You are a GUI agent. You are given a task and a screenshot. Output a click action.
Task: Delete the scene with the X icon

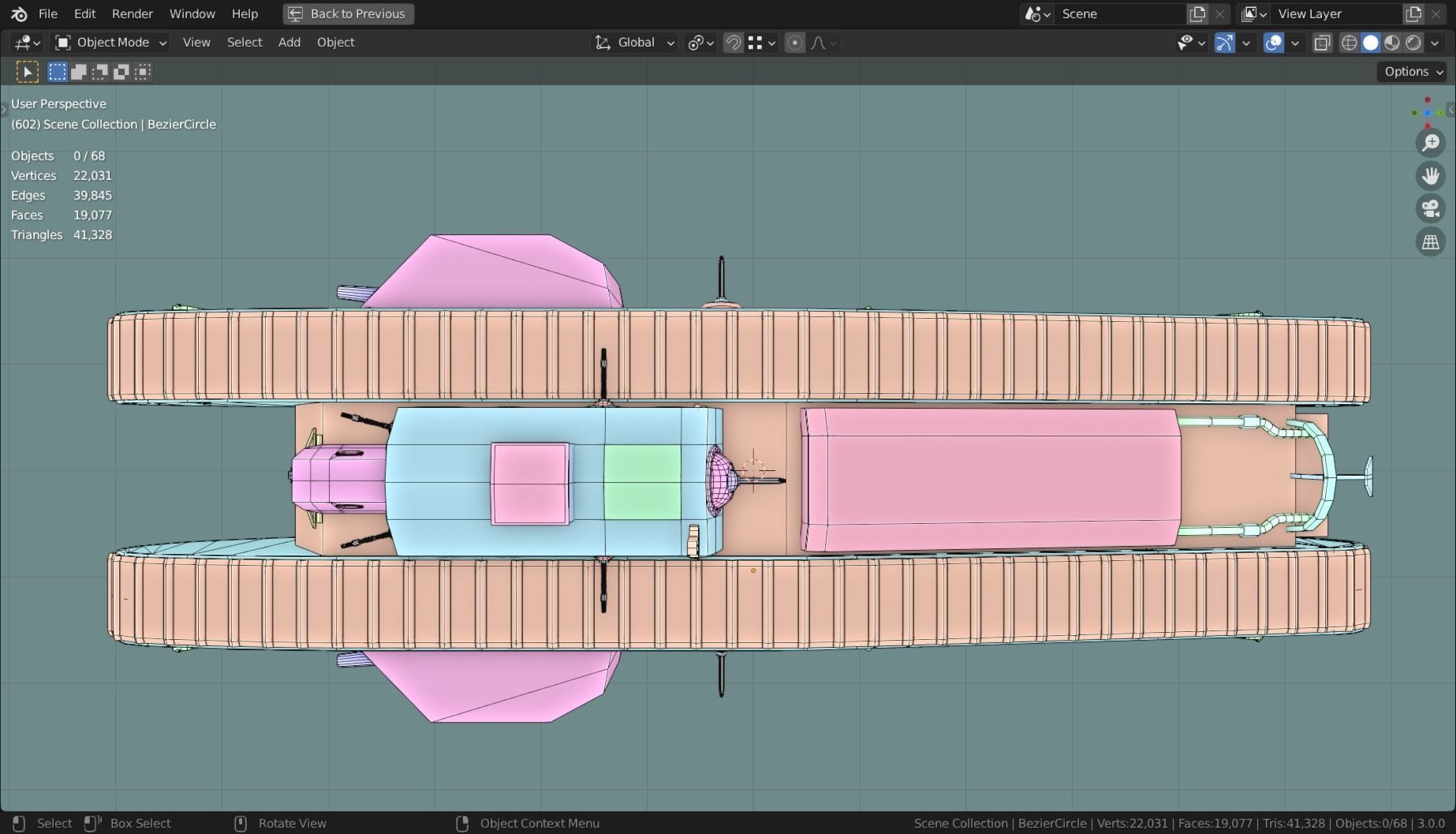point(1219,13)
